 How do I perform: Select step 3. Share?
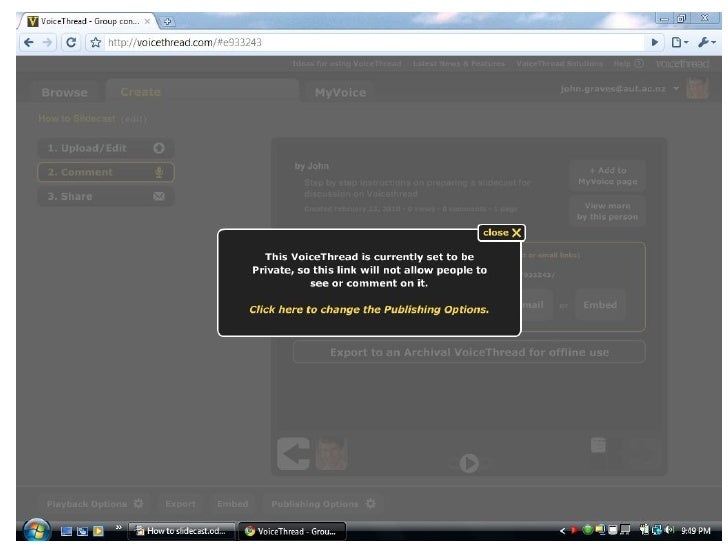[105, 196]
